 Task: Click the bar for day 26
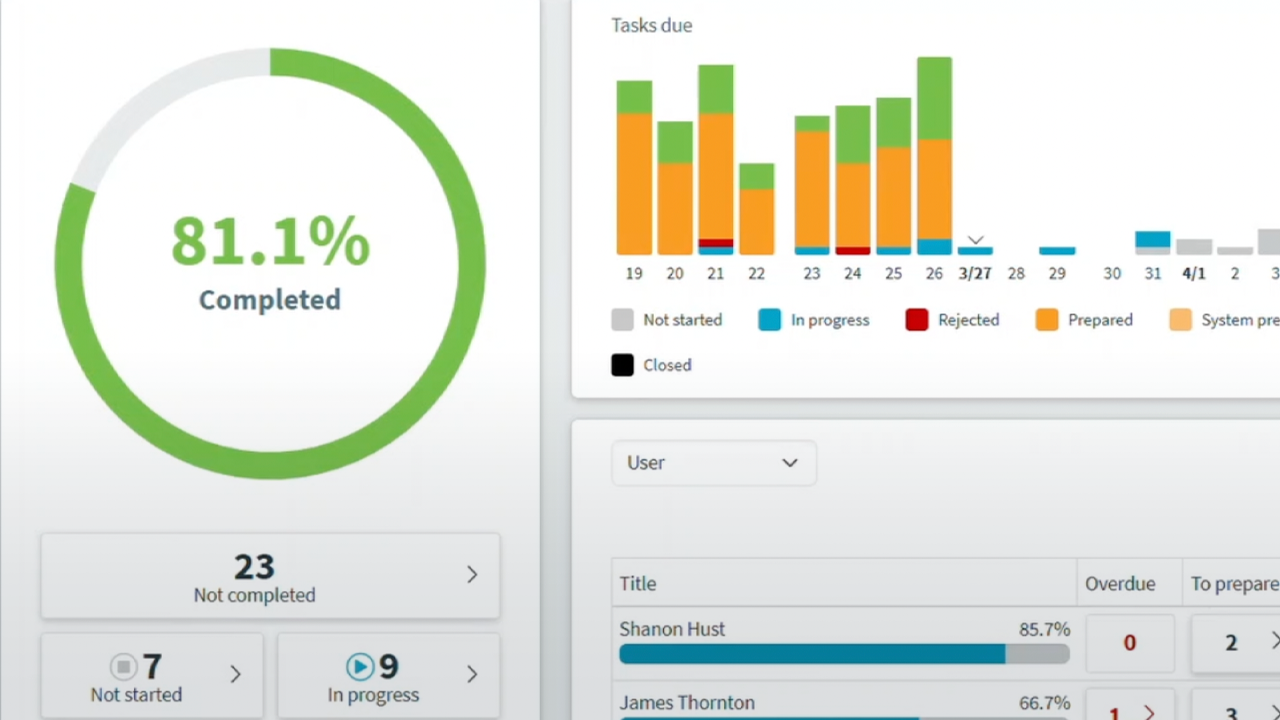tap(935, 156)
